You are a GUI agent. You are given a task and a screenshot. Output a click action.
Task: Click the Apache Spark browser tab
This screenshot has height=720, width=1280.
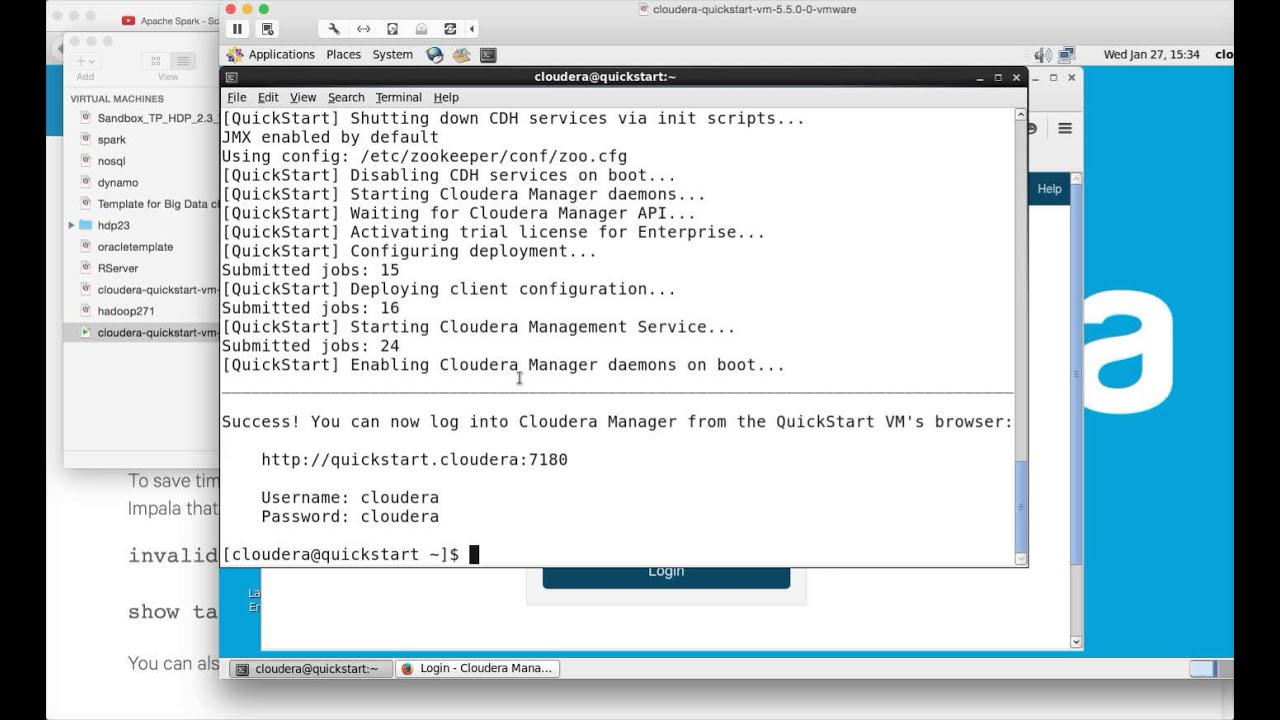[x=170, y=20]
